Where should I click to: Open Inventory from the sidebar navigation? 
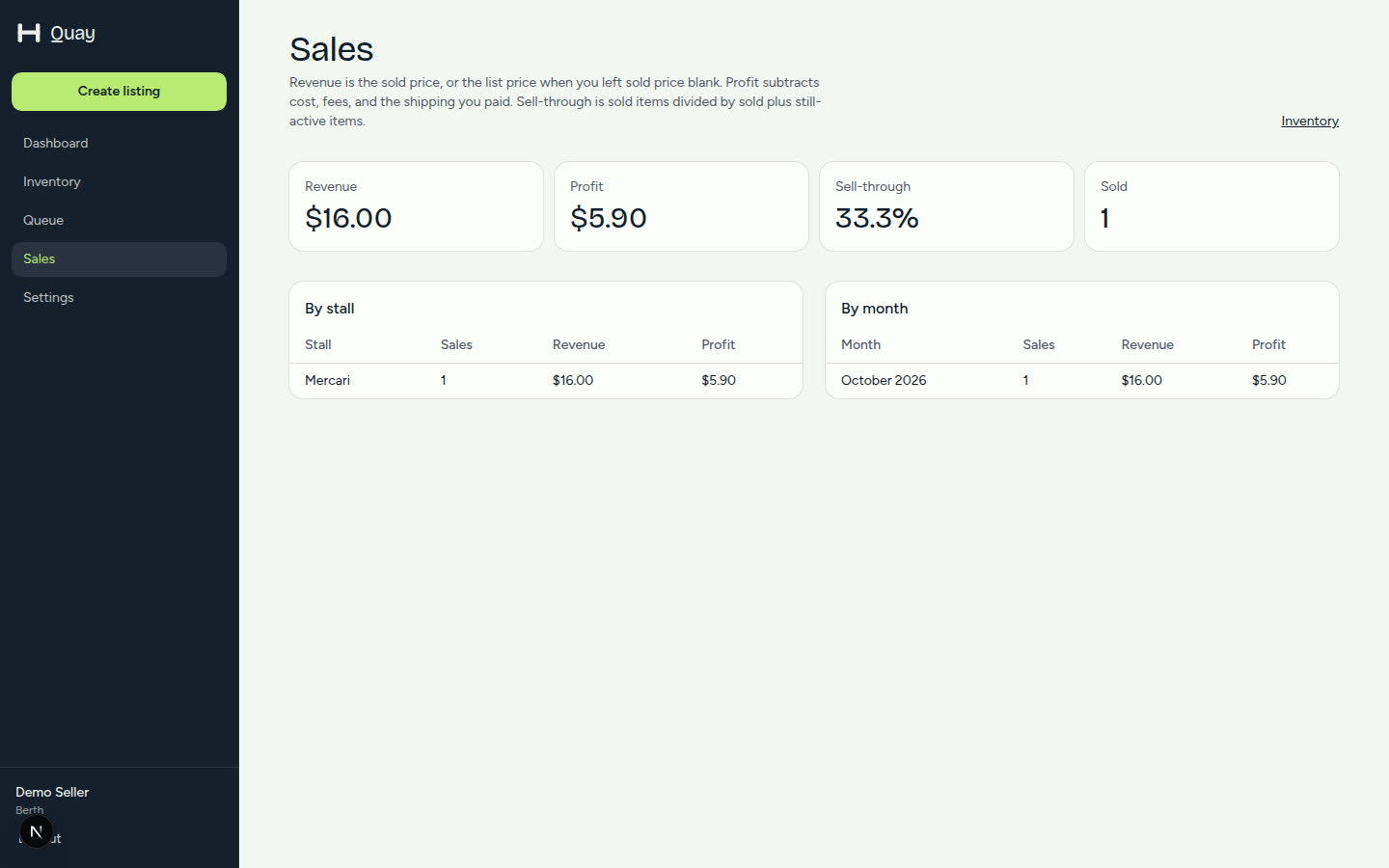click(x=119, y=181)
